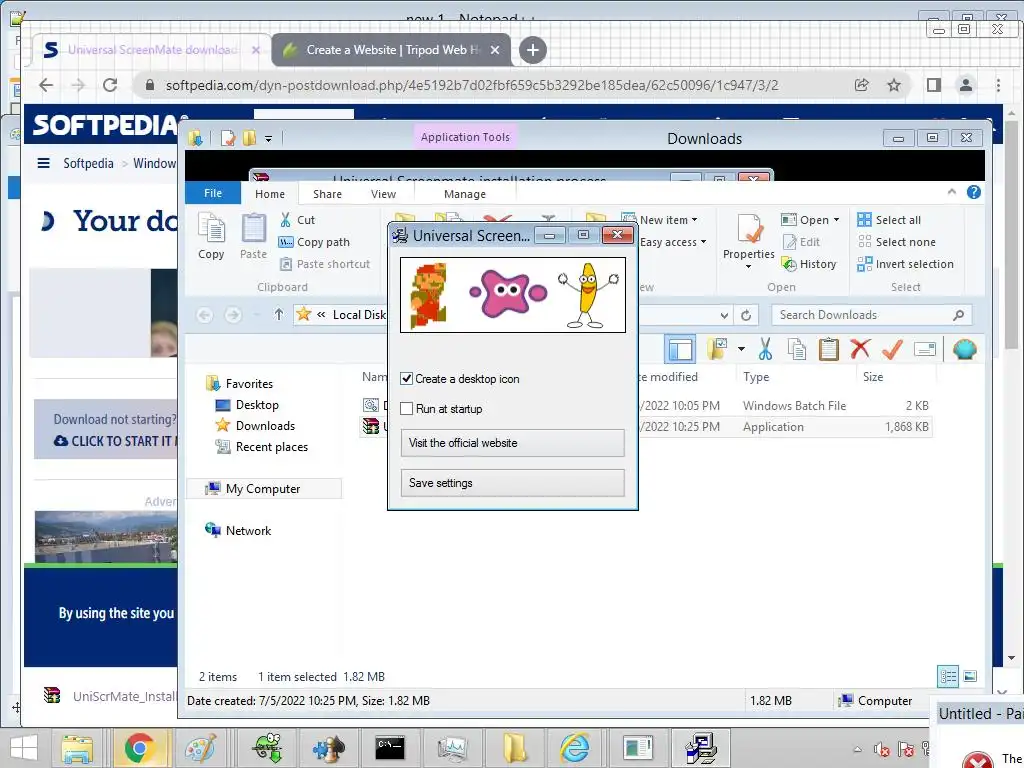Click the Cut scissors icon in ribbon

tap(285, 220)
